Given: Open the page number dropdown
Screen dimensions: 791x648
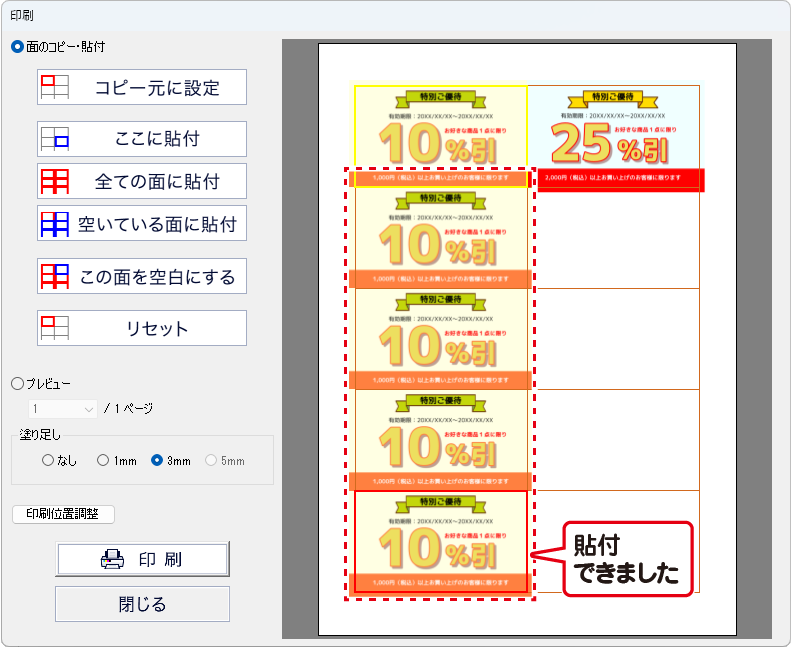Looking at the screenshot, I should pos(63,409).
